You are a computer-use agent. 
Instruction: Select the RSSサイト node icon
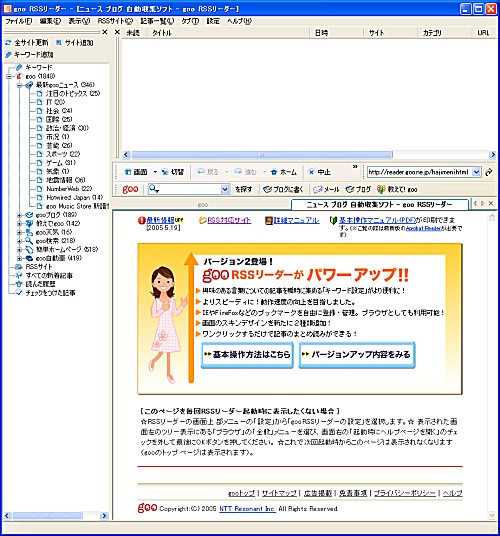tap(19, 267)
